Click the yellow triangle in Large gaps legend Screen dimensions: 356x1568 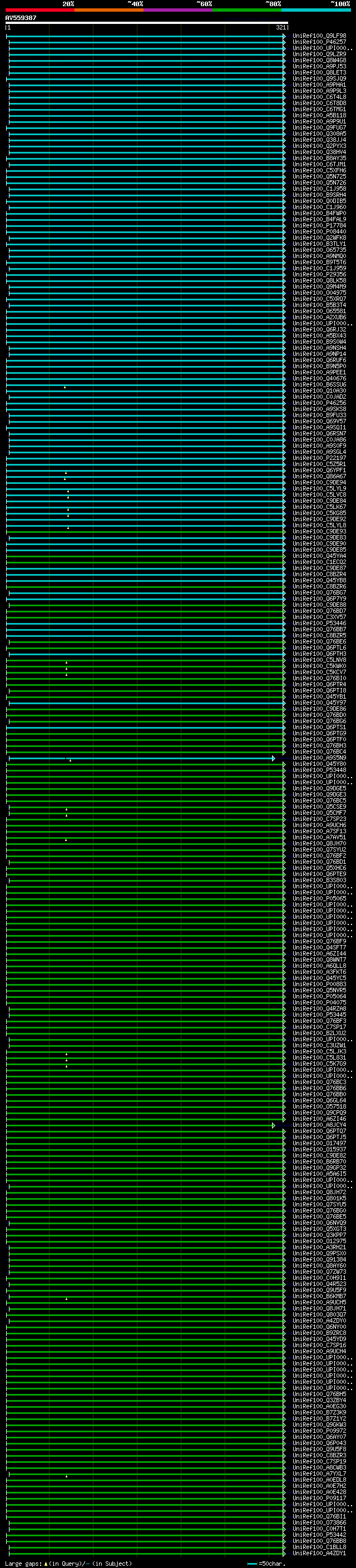(46, 1564)
